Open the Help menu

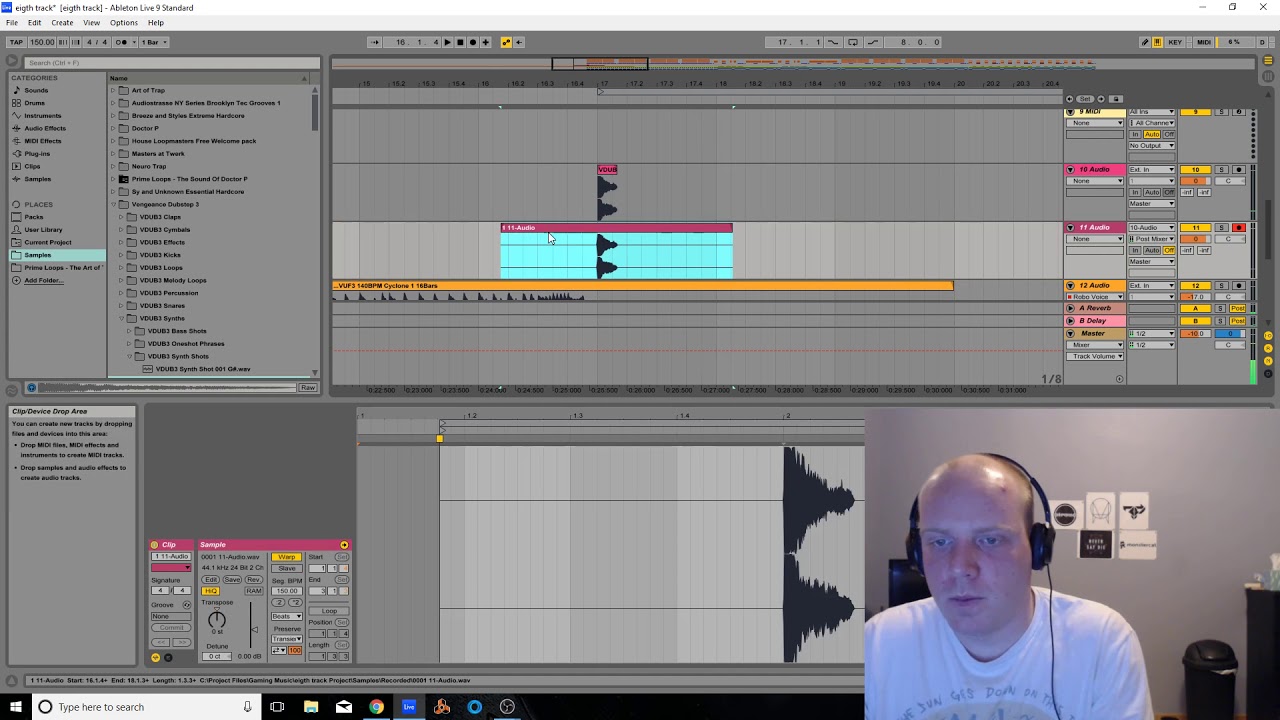pos(156,23)
